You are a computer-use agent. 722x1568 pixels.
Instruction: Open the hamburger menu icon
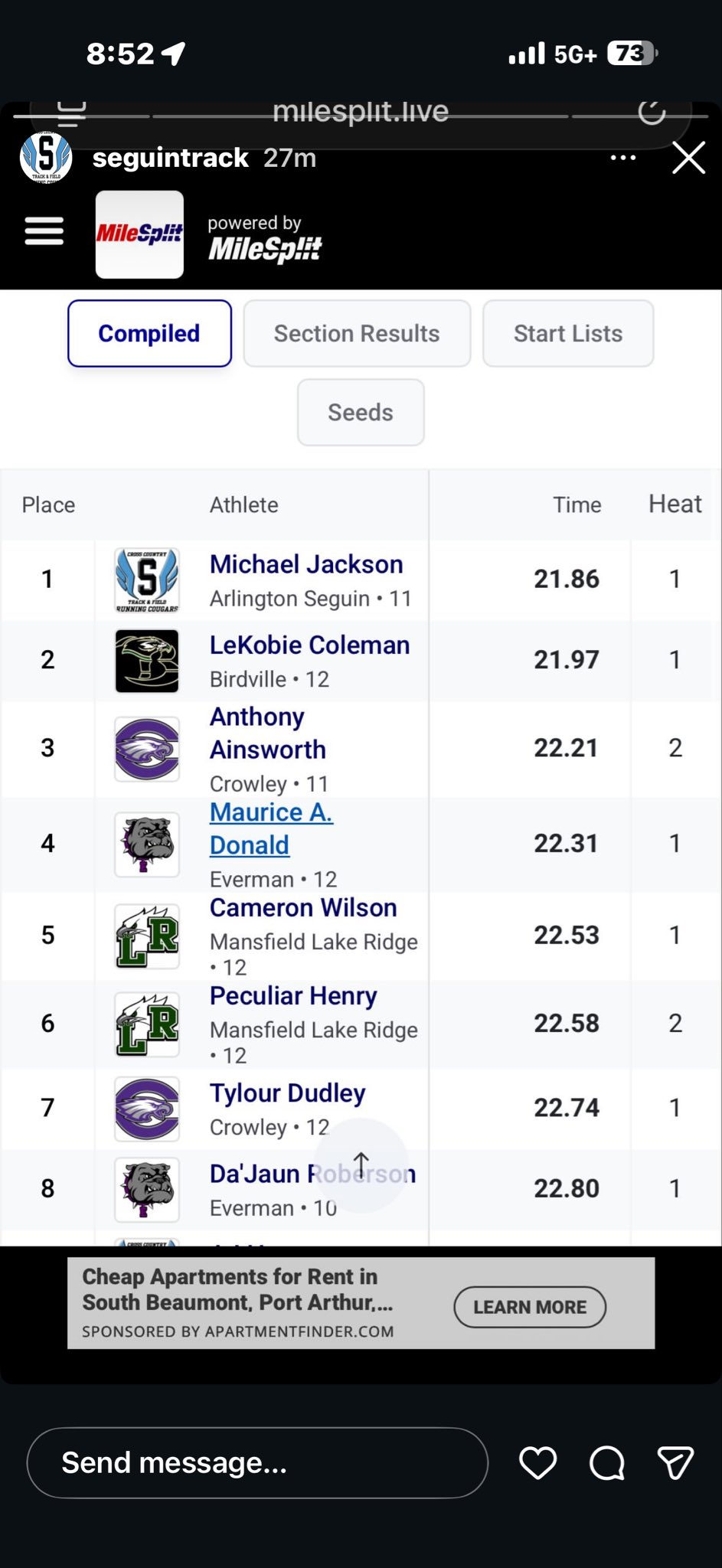point(44,231)
